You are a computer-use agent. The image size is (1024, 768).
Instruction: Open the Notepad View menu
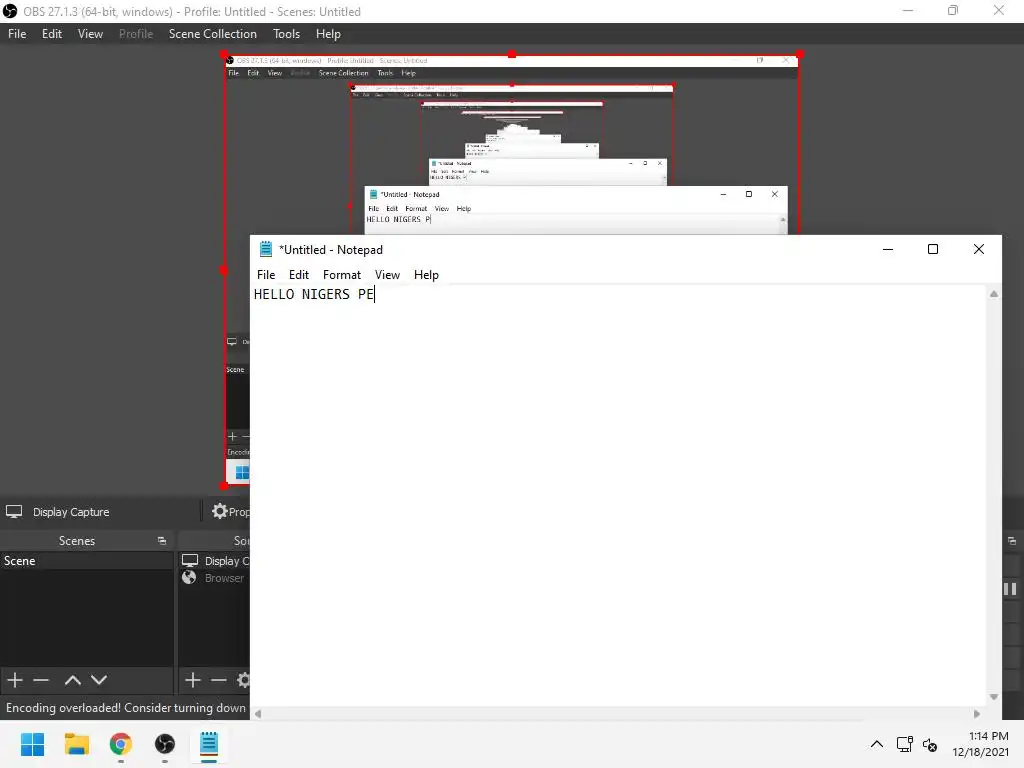387,275
